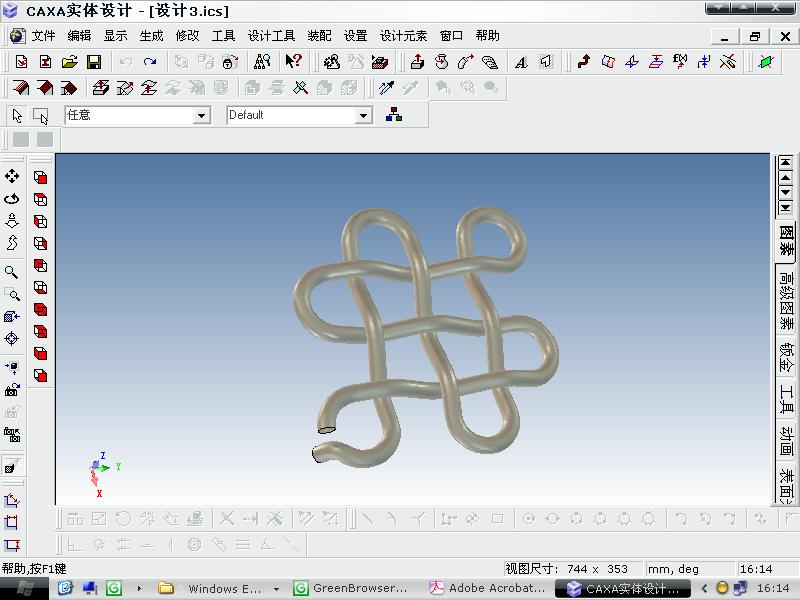Choose the bottommost red cube rendering style
The width and height of the screenshot is (800, 600).
pos(40,376)
